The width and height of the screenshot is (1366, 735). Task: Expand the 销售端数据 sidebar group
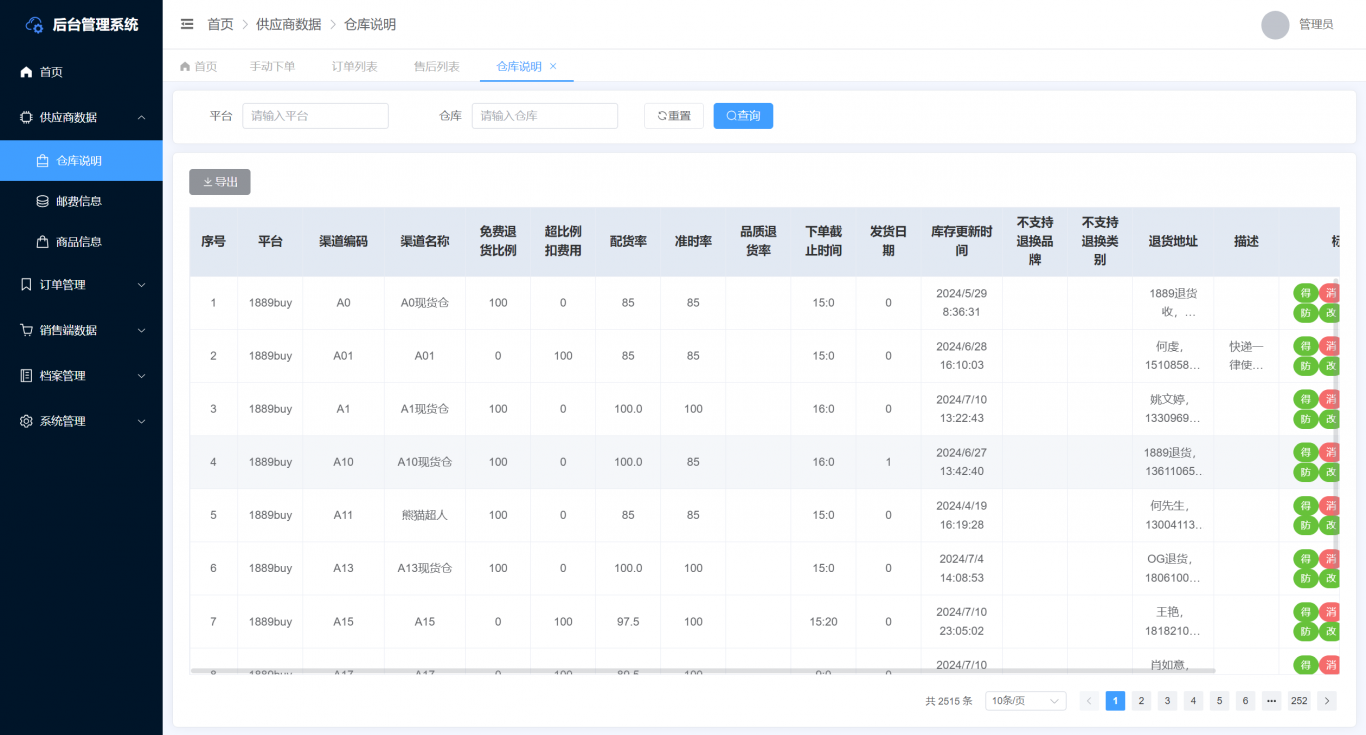click(x=81, y=330)
